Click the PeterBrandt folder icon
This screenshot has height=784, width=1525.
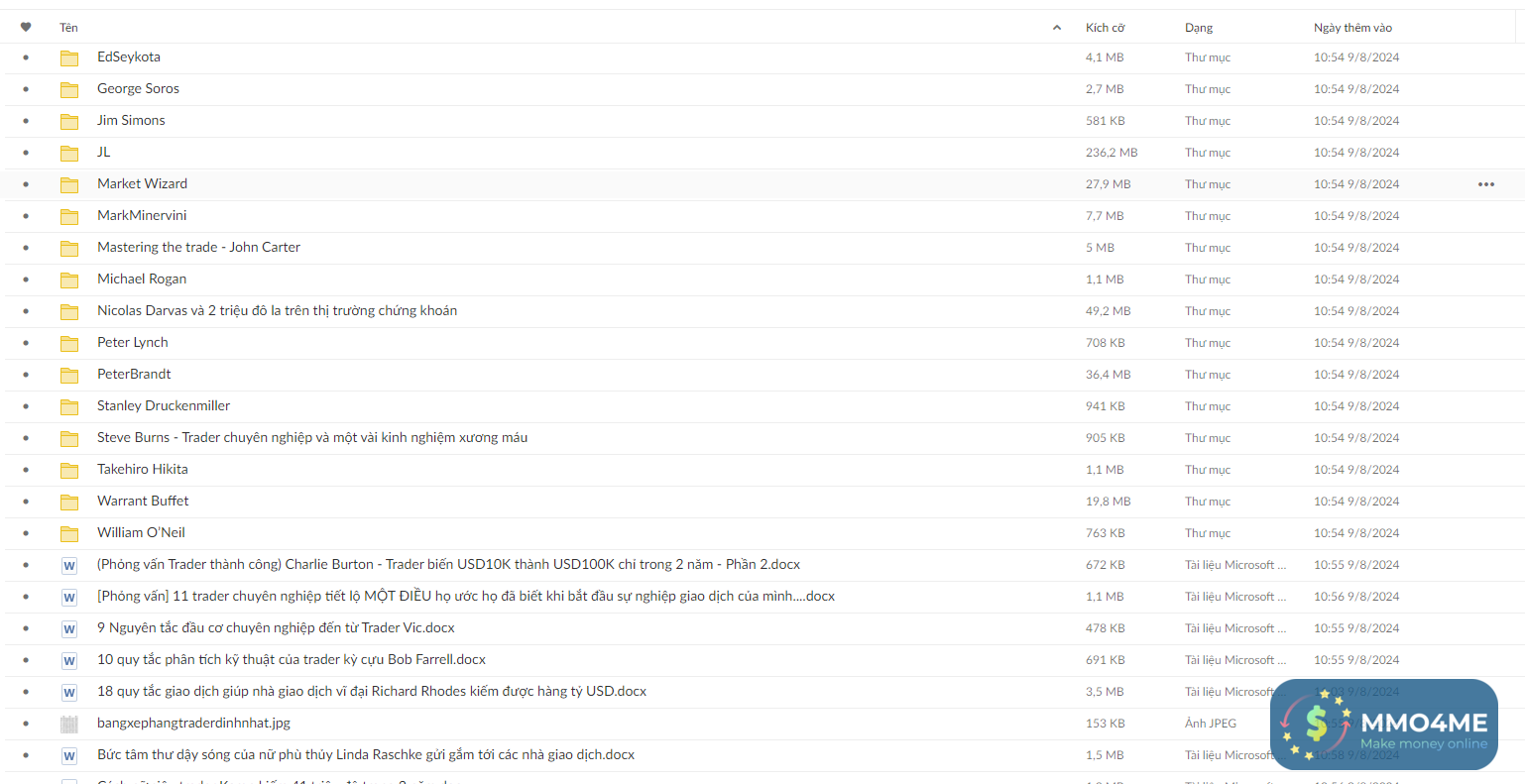[x=69, y=375]
